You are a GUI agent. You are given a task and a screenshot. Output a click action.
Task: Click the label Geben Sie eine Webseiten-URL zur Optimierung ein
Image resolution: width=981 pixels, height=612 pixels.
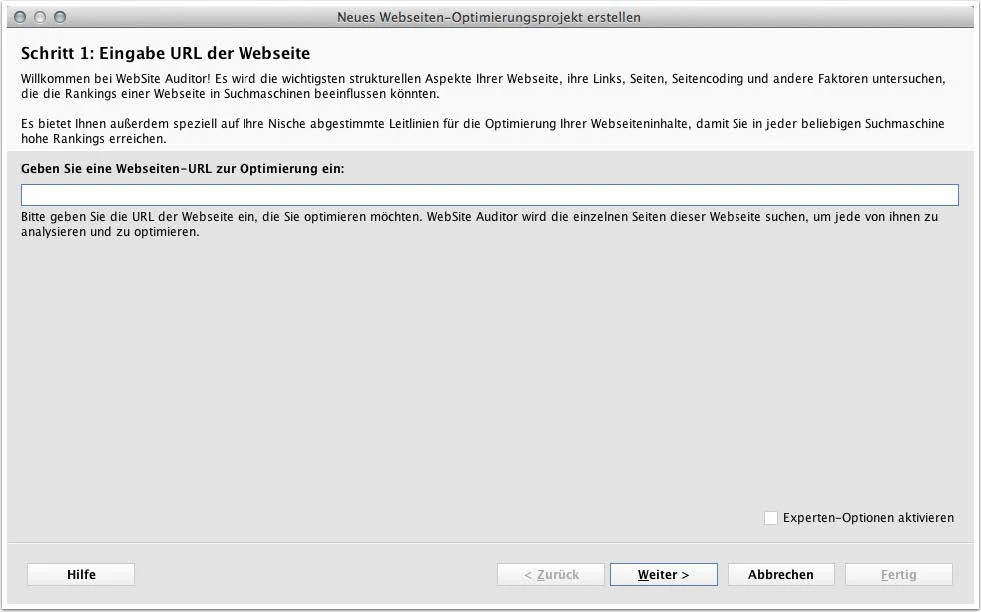pos(183,168)
